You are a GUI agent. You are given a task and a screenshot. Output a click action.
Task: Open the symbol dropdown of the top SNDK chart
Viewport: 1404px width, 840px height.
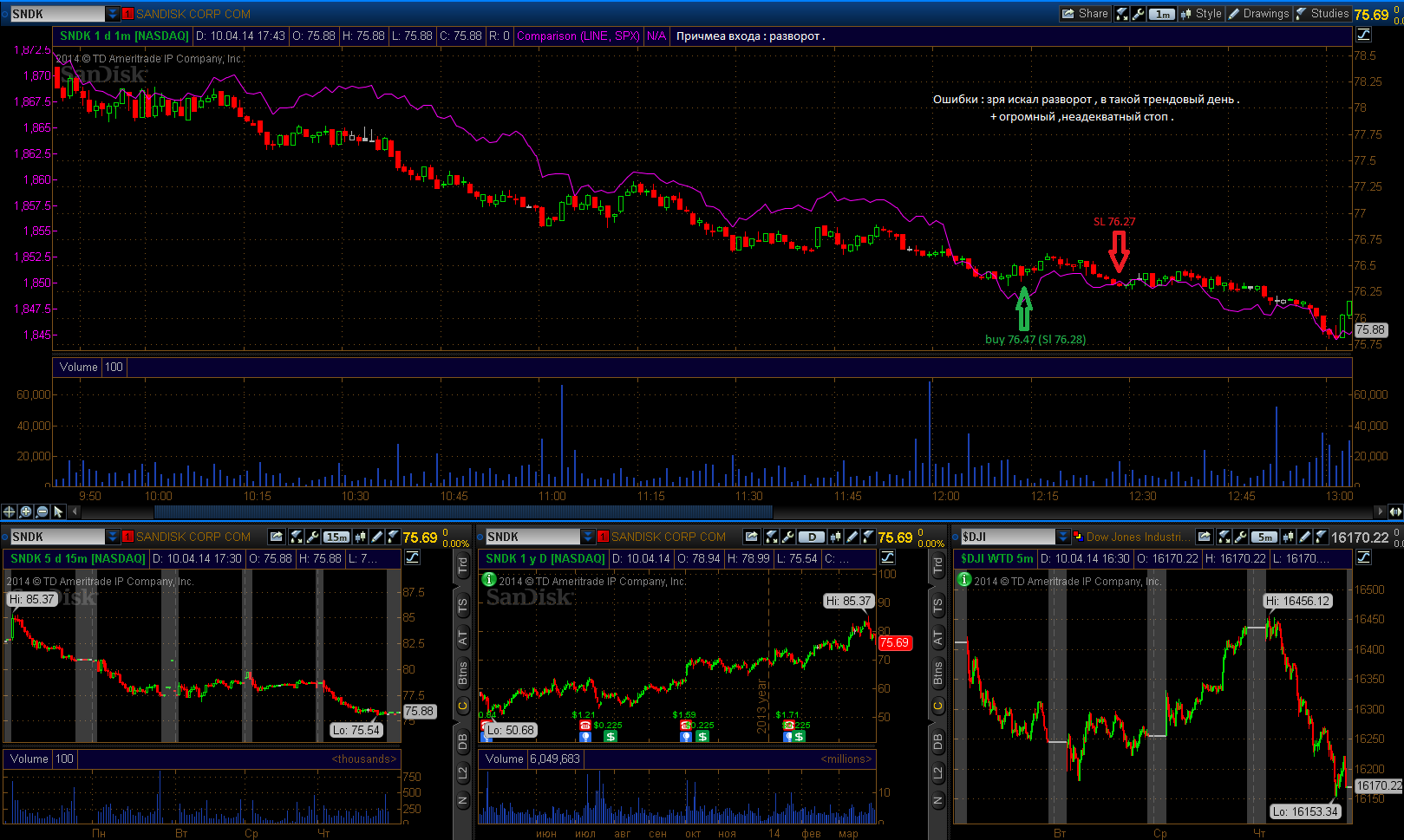point(113,14)
